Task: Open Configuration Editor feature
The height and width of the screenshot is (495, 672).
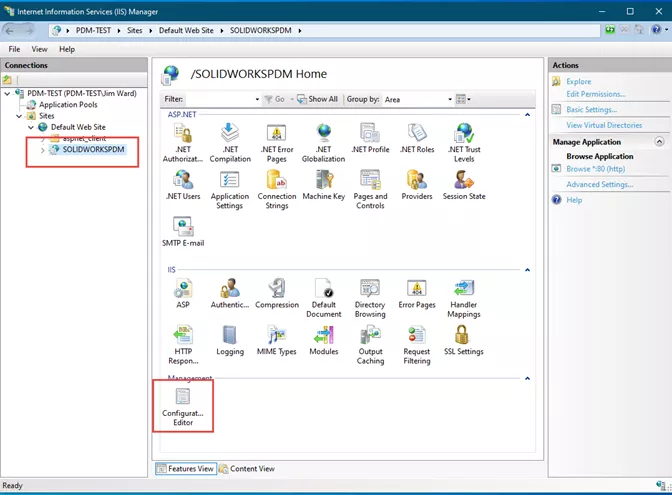Action: click(183, 406)
